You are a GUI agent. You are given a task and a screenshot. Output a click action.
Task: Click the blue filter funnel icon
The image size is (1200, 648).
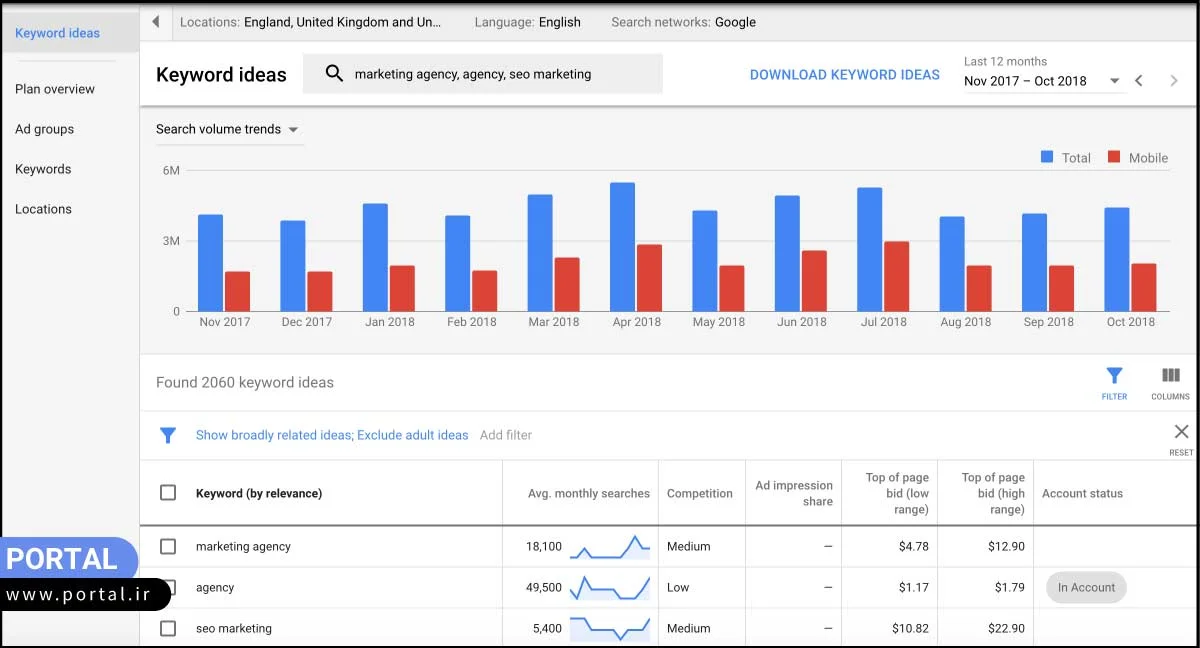[168, 435]
